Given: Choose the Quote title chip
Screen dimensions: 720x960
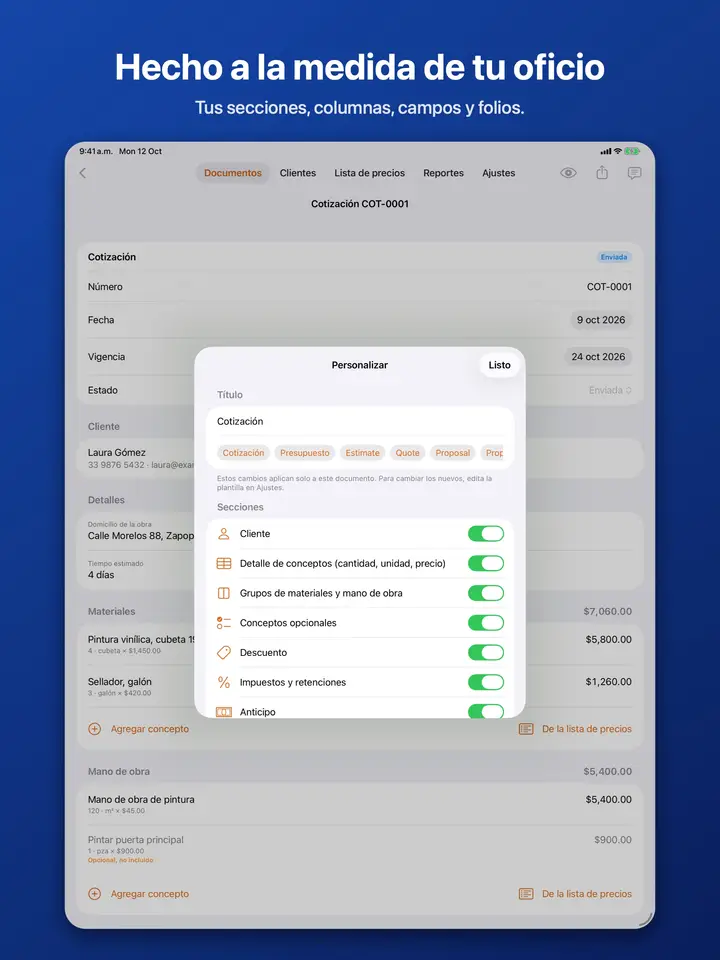Looking at the screenshot, I should coord(407,453).
